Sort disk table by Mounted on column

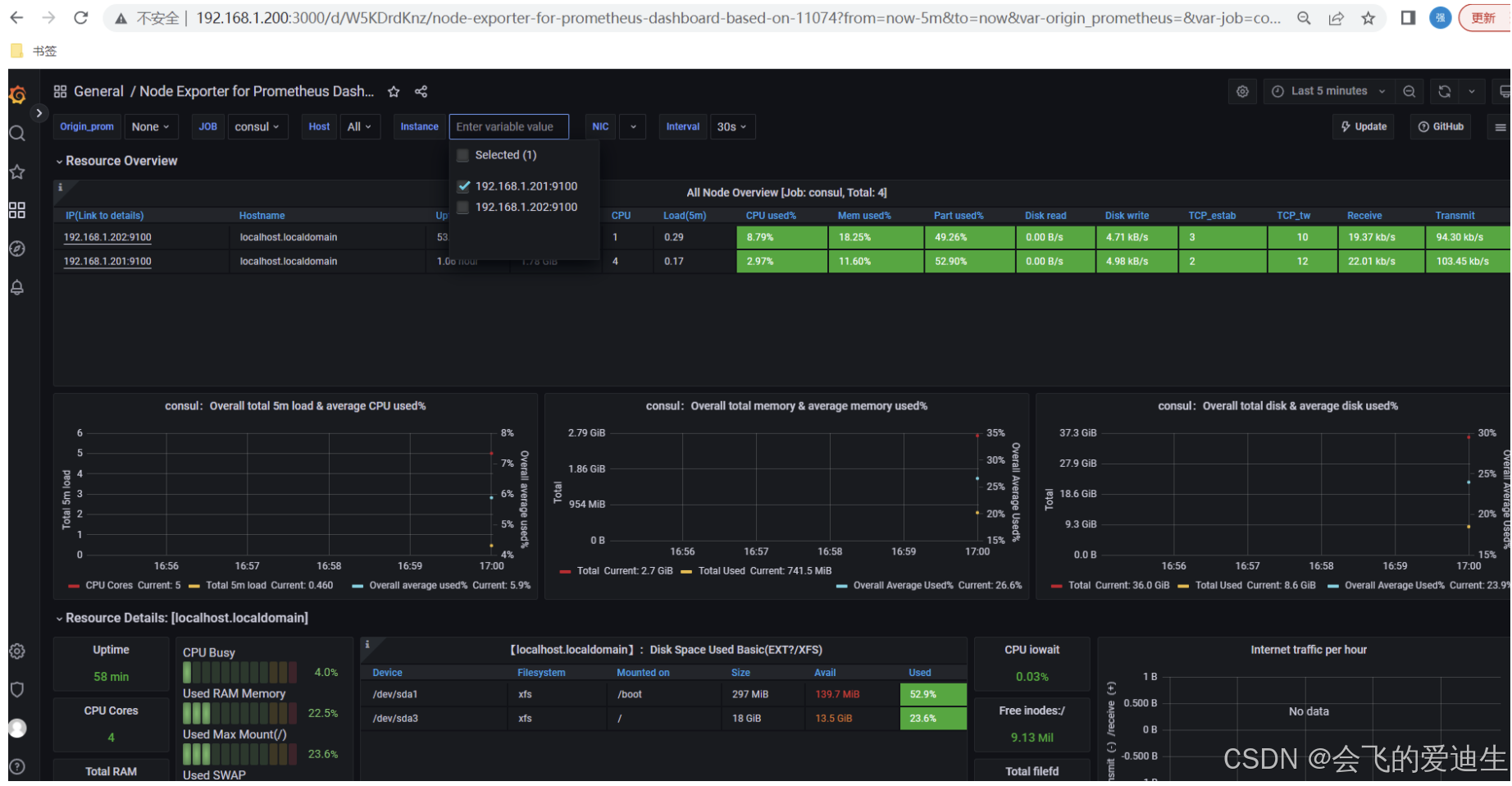click(x=643, y=673)
